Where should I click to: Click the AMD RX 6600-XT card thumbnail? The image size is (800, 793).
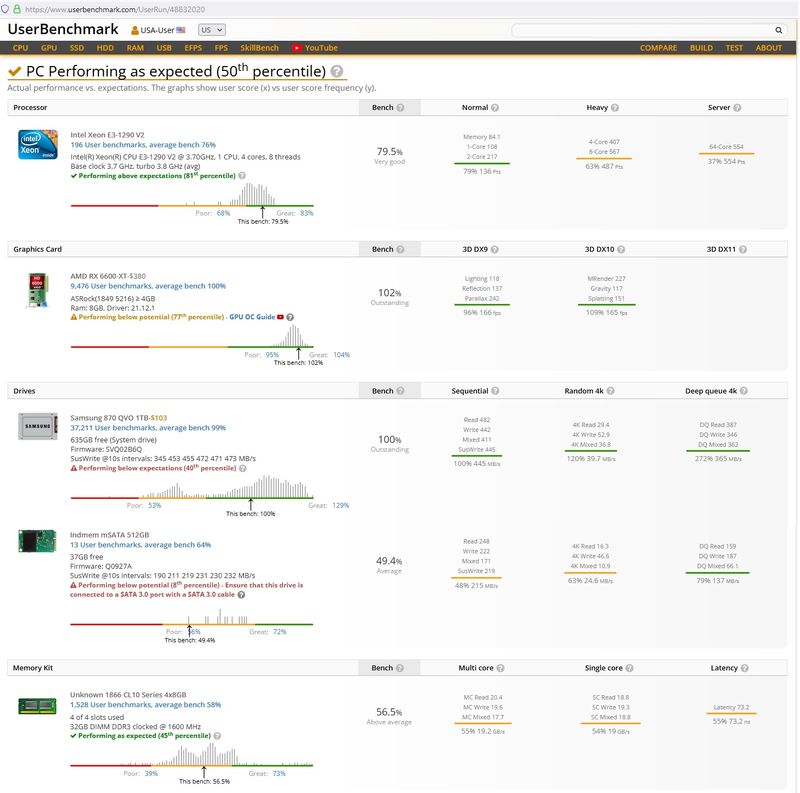point(38,290)
